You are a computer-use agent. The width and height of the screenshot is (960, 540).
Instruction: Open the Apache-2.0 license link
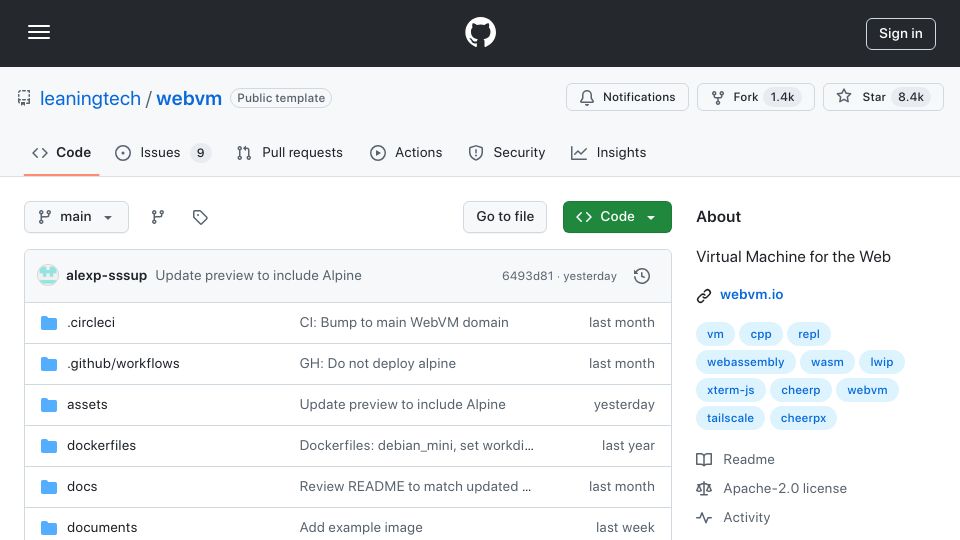771,489
